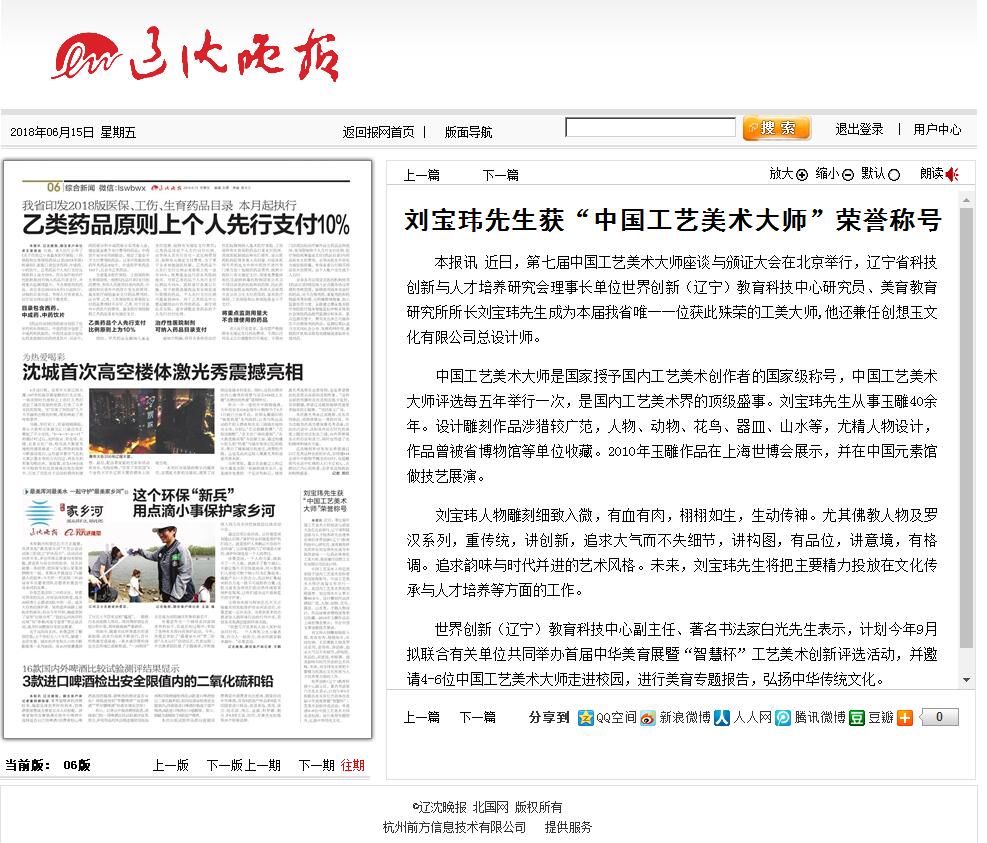This screenshot has height=843, width=987.
Task: Click the date text 2018年06月15日 星期五
Action: pos(73,132)
